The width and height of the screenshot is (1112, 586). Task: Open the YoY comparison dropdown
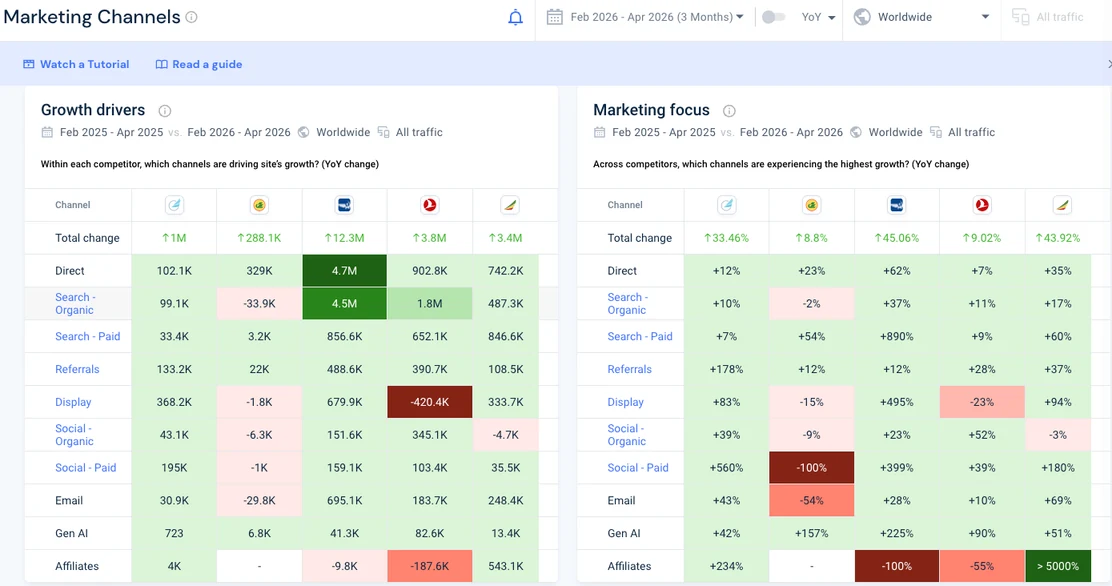tap(818, 17)
